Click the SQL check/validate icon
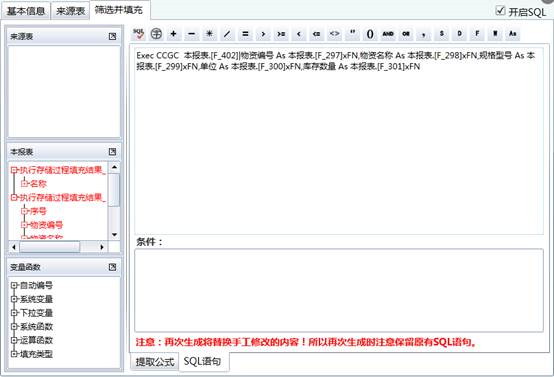The width and height of the screenshot is (554, 377). pos(138,34)
